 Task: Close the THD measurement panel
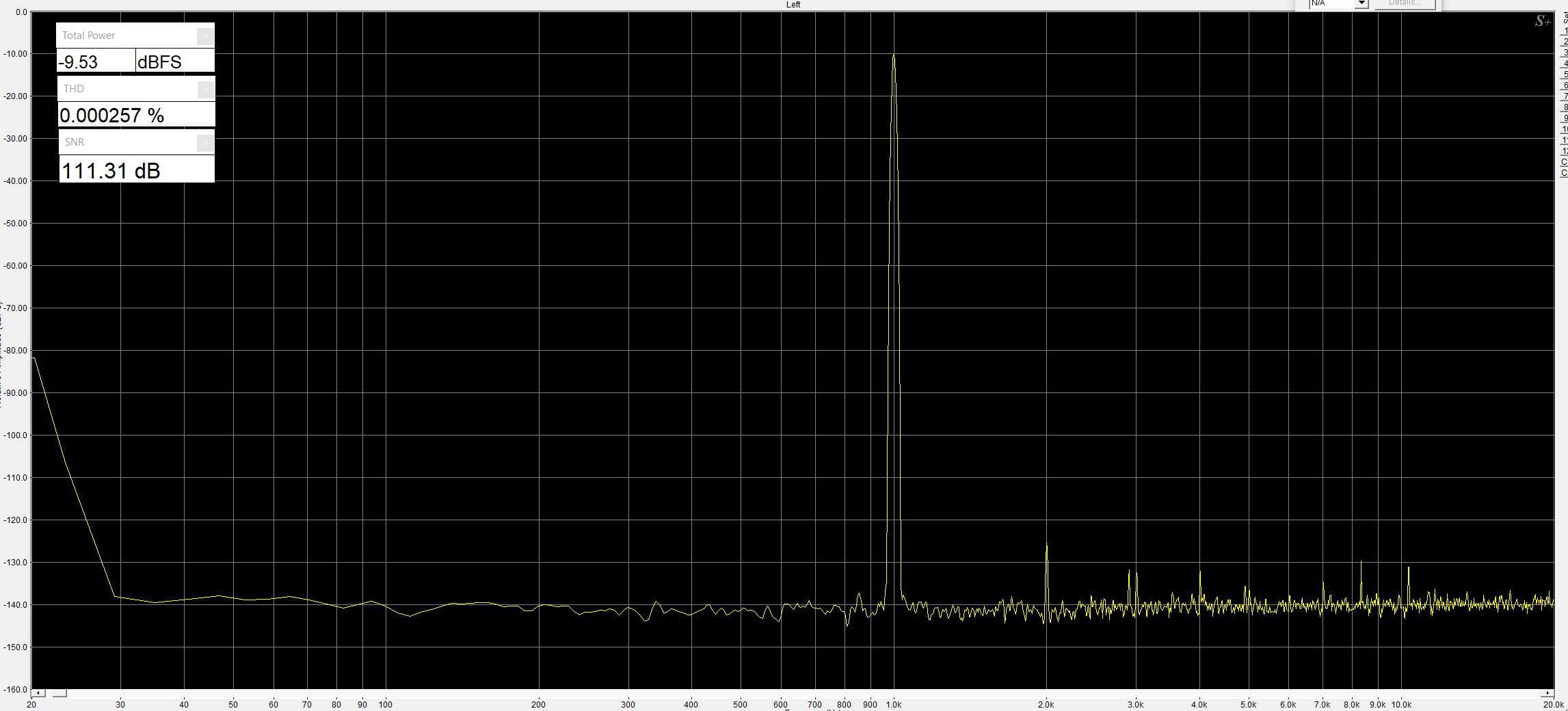tap(205, 90)
